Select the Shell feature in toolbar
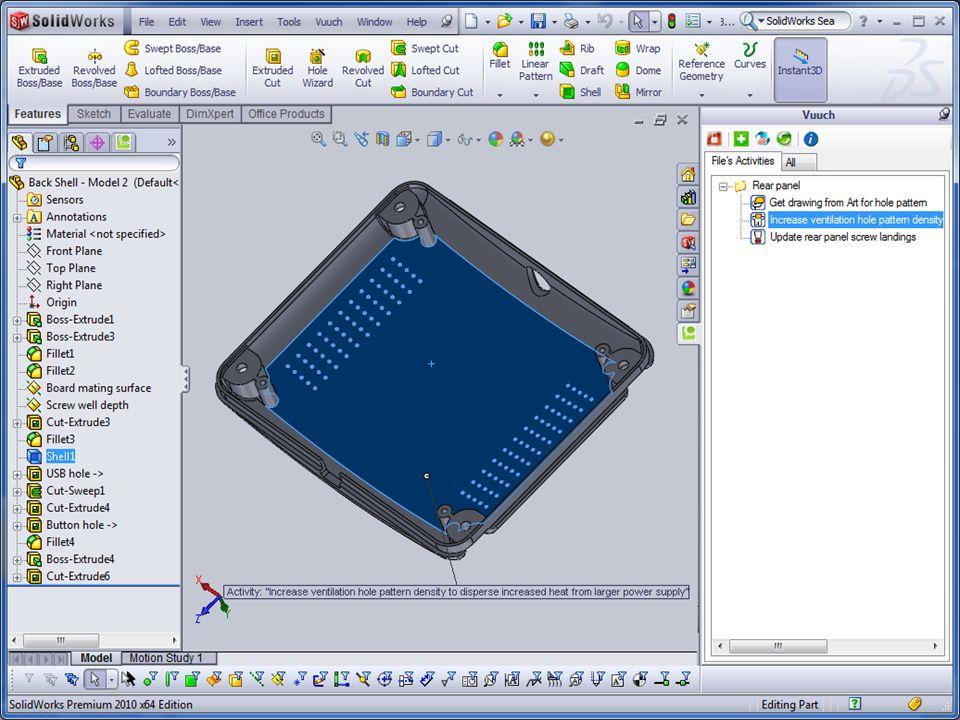960x720 pixels. pyautogui.click(x=580, y=92)
